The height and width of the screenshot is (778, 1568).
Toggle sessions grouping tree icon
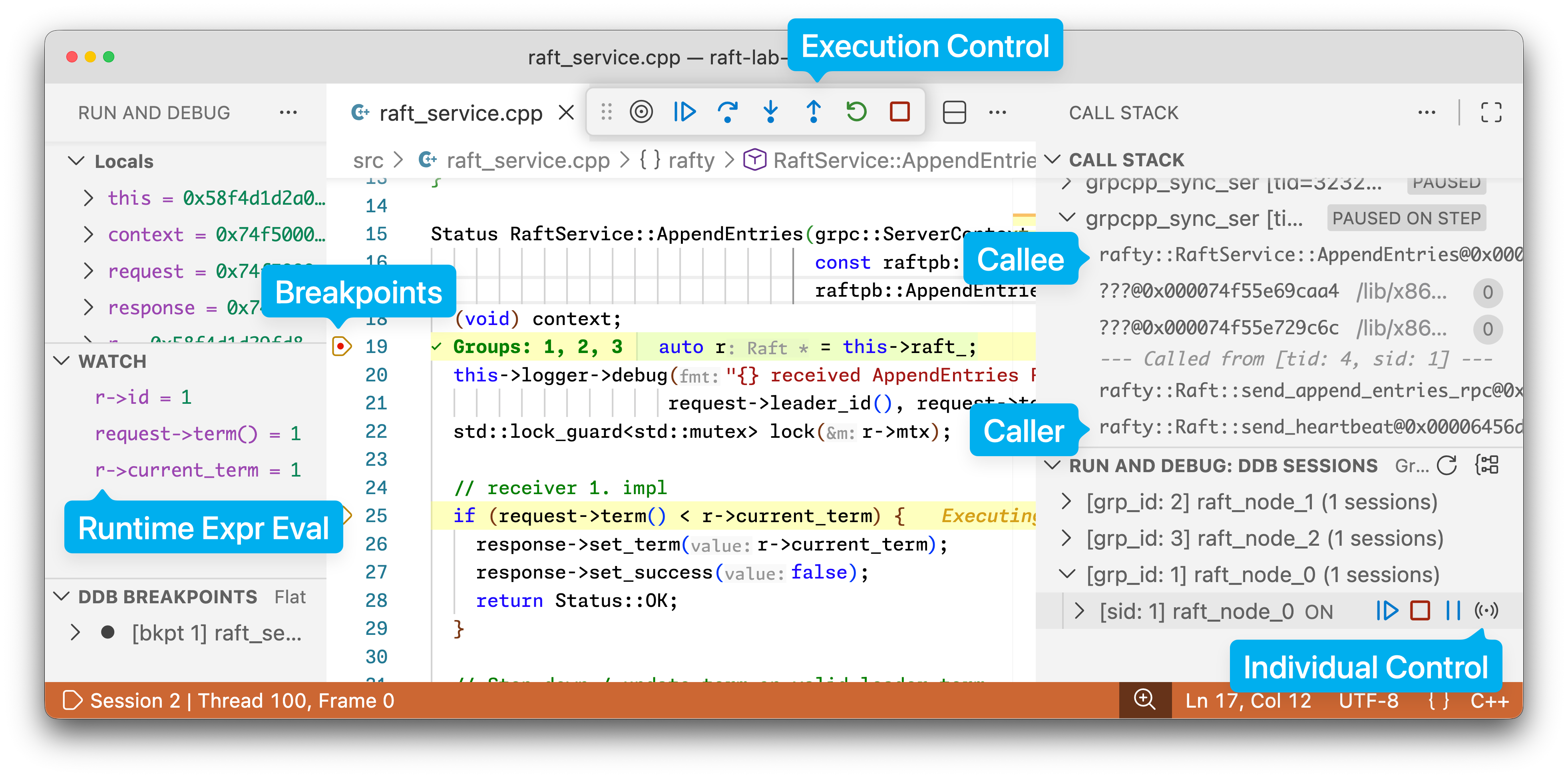[x=1487, y=465]
